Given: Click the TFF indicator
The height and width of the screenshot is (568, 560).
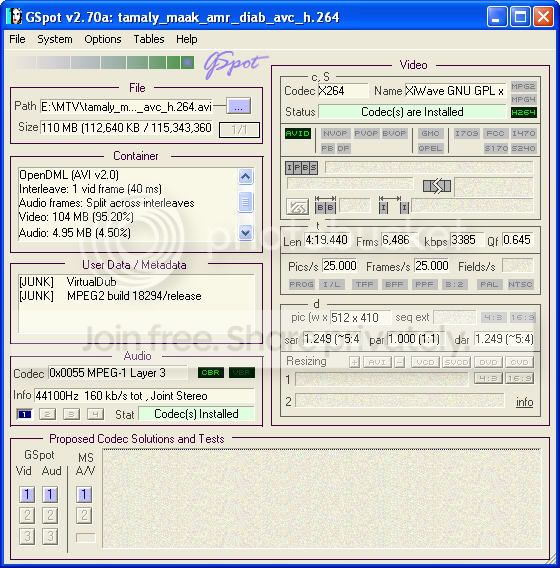Looking at the screenshot, I should [364, 284].
